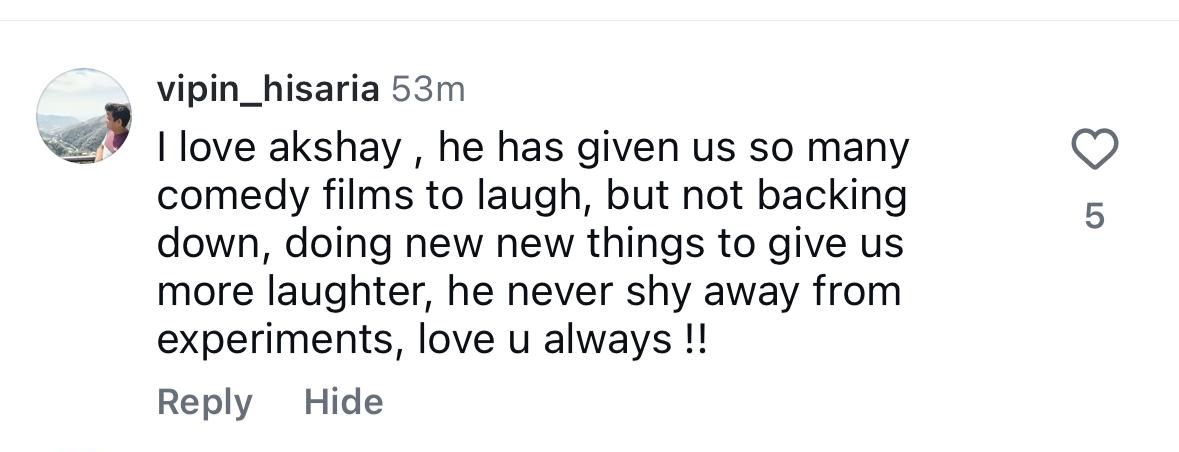Click the "more laughter" comment line
The width and height of the screenshot is (1179, 452).
pos(529,292)
